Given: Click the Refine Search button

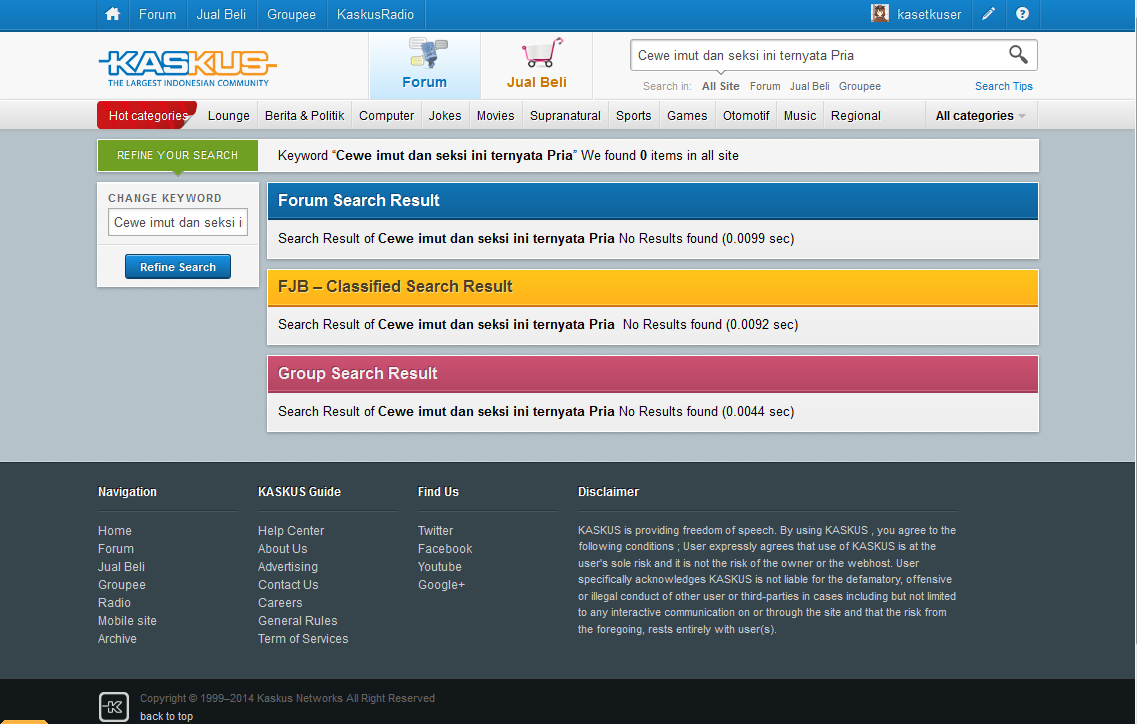Looking at the screenshot, I should [x=178, y=267].
